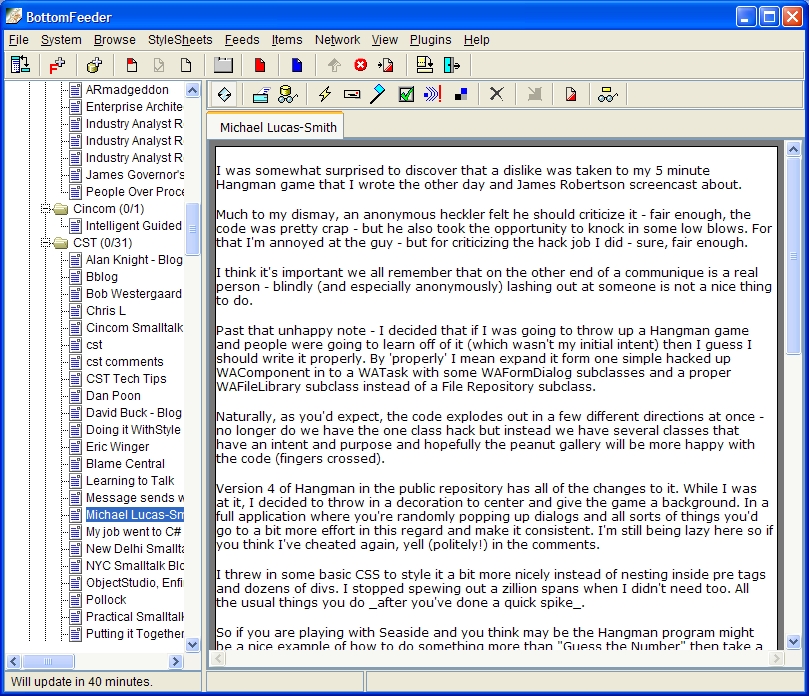
Task: Click the red F plus add feed icon
Action: tap(56, 65)
